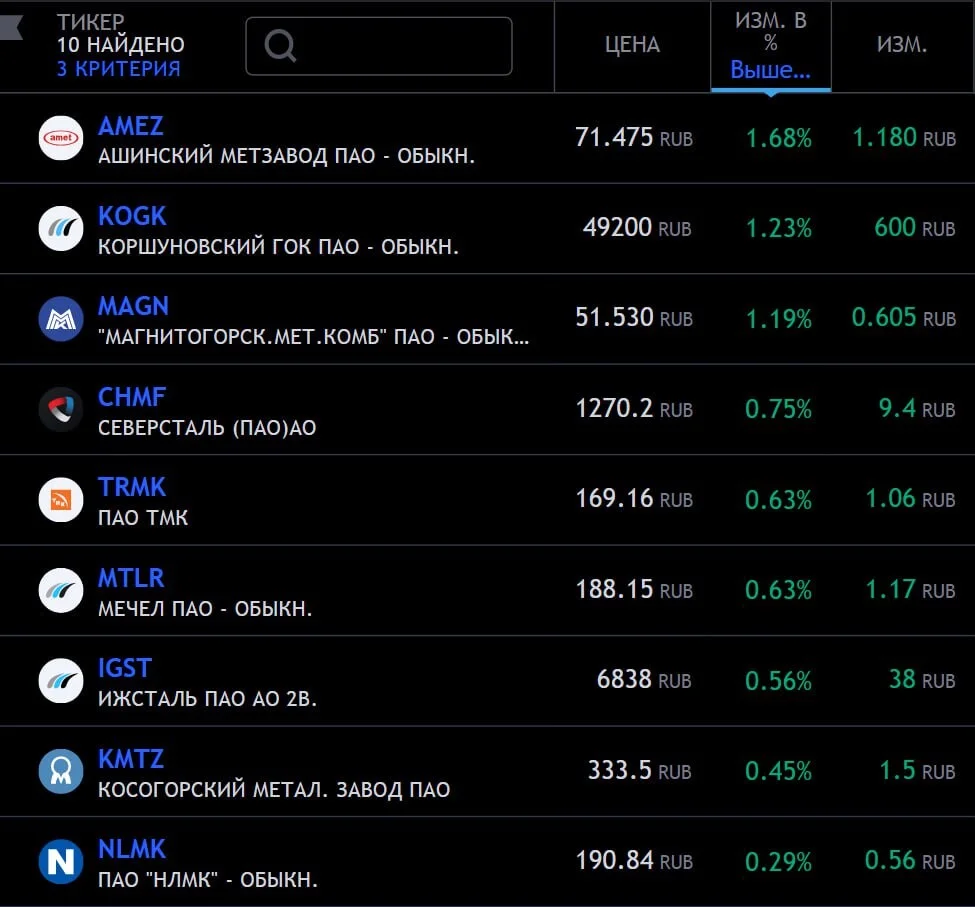Click the 0.45% change value

point(779,771)
